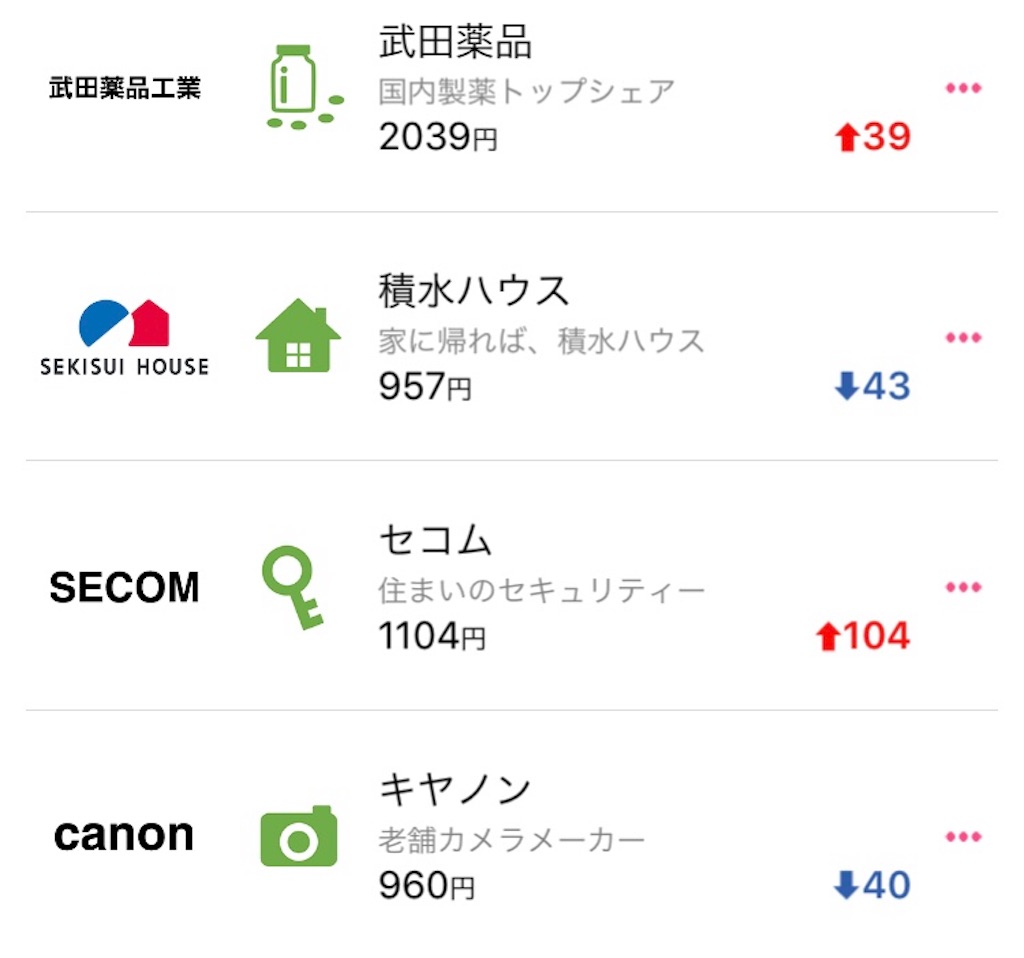The height and width of the screenshot is (958, 1024).
Task: Click the green medicine bottle icon
Action: pyautogui.click(x=305, y=87)
